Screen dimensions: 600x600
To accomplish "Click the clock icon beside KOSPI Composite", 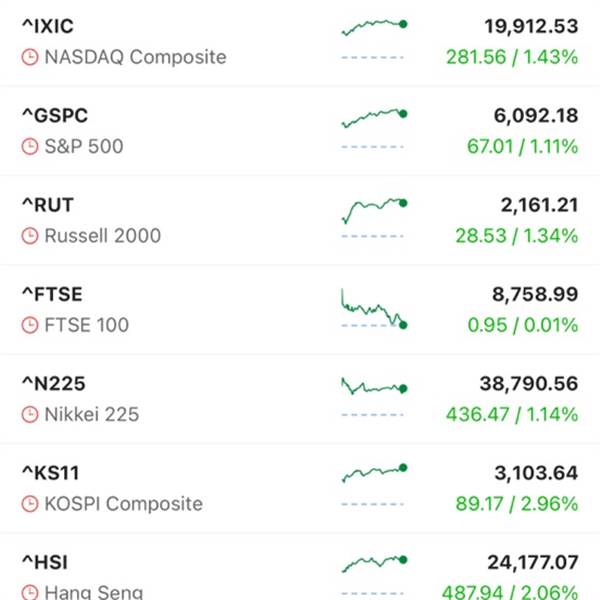I will pyautogui.click(x=30, y=504).
